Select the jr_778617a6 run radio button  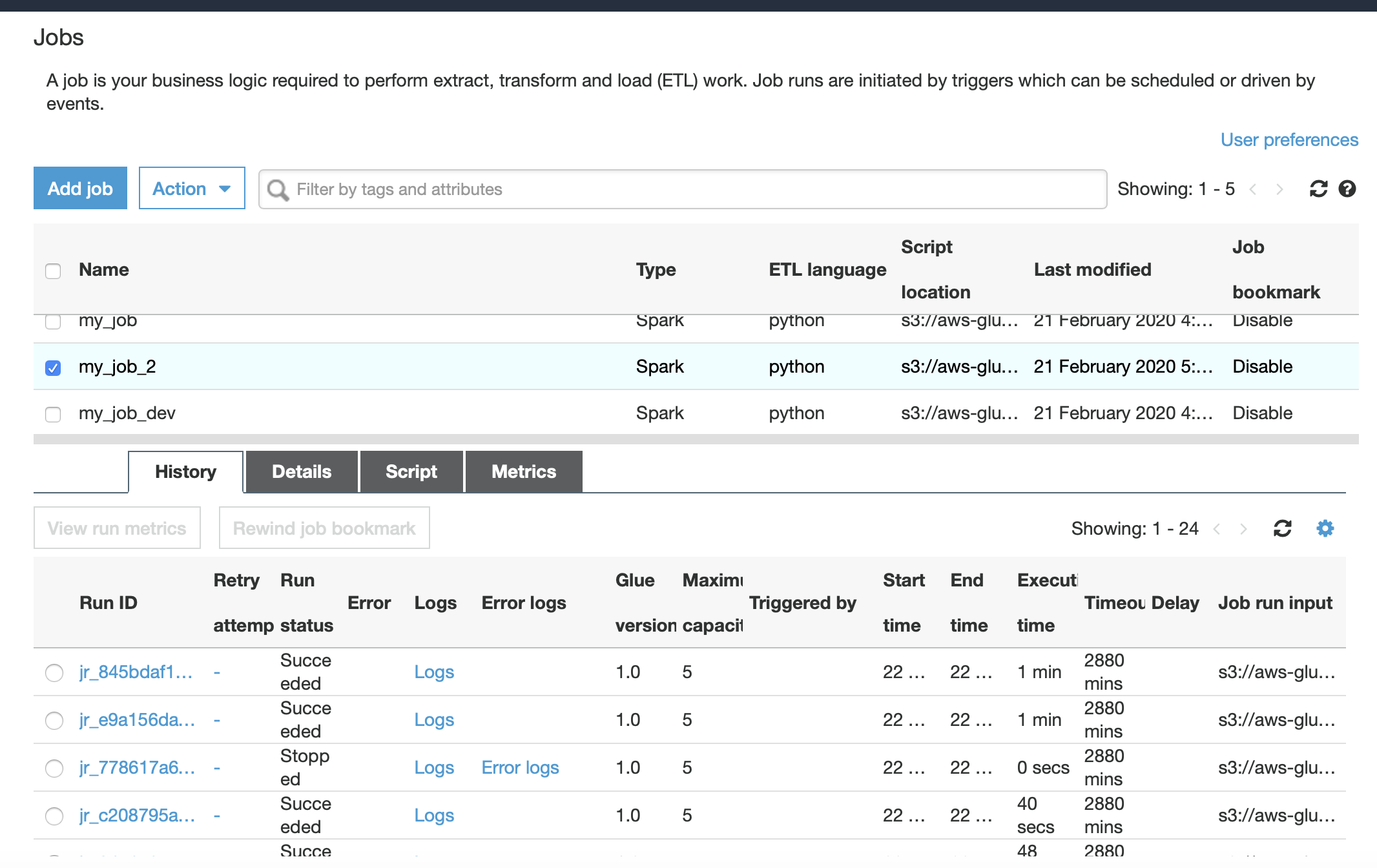(x=54, y=768)
